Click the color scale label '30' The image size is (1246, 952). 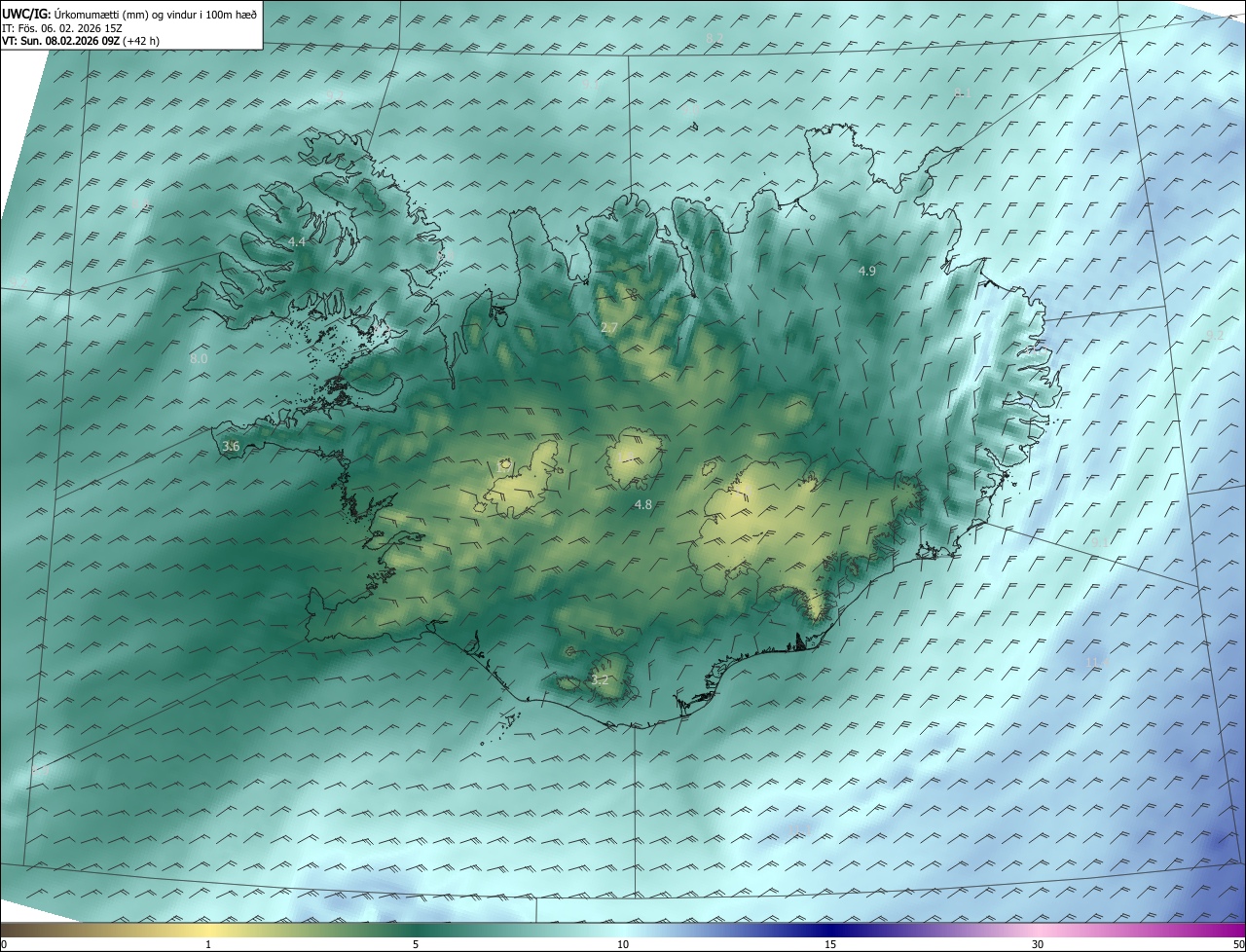point(1038,944)
